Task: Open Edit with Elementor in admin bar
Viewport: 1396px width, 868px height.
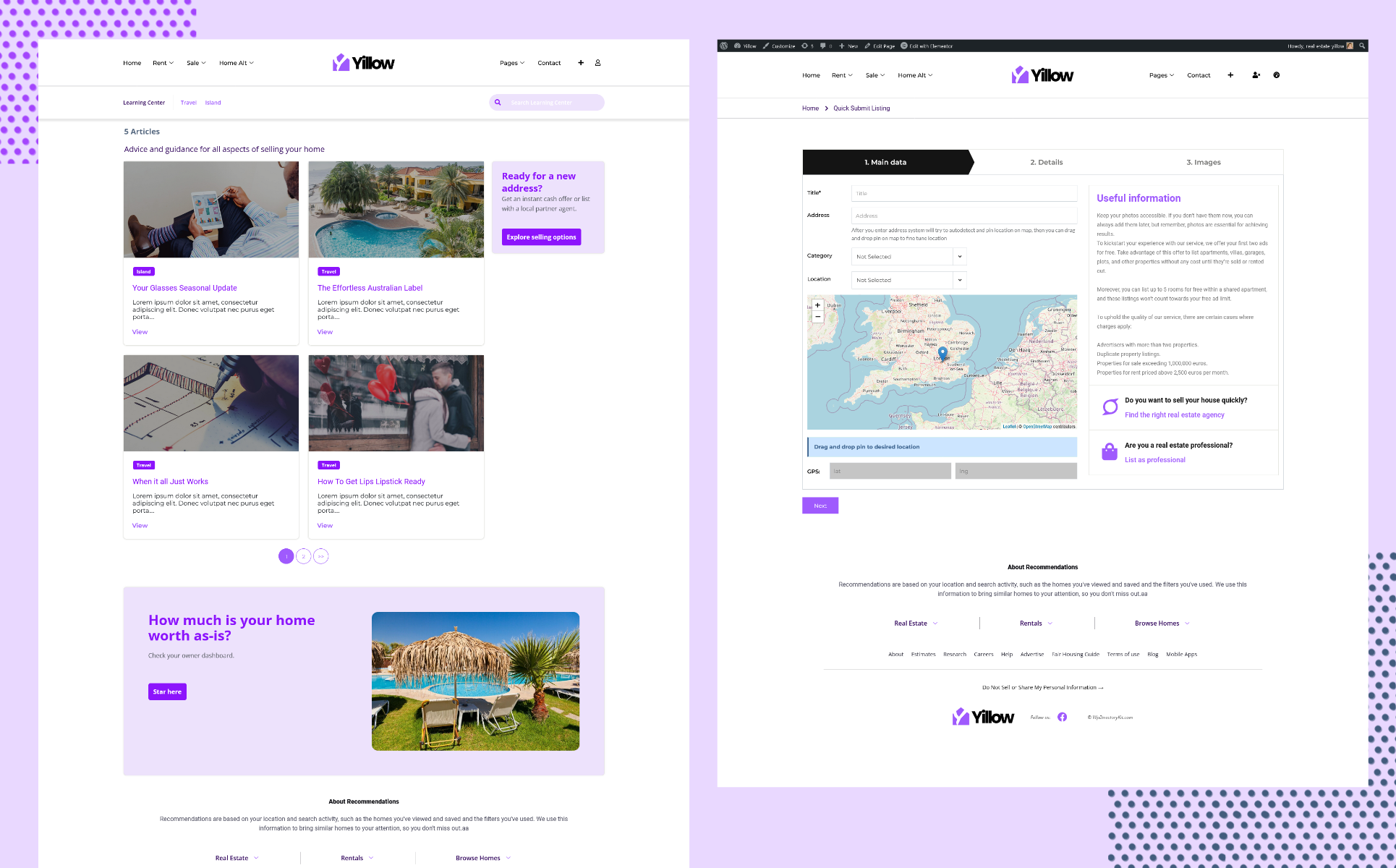Action: tap(927, 46)
